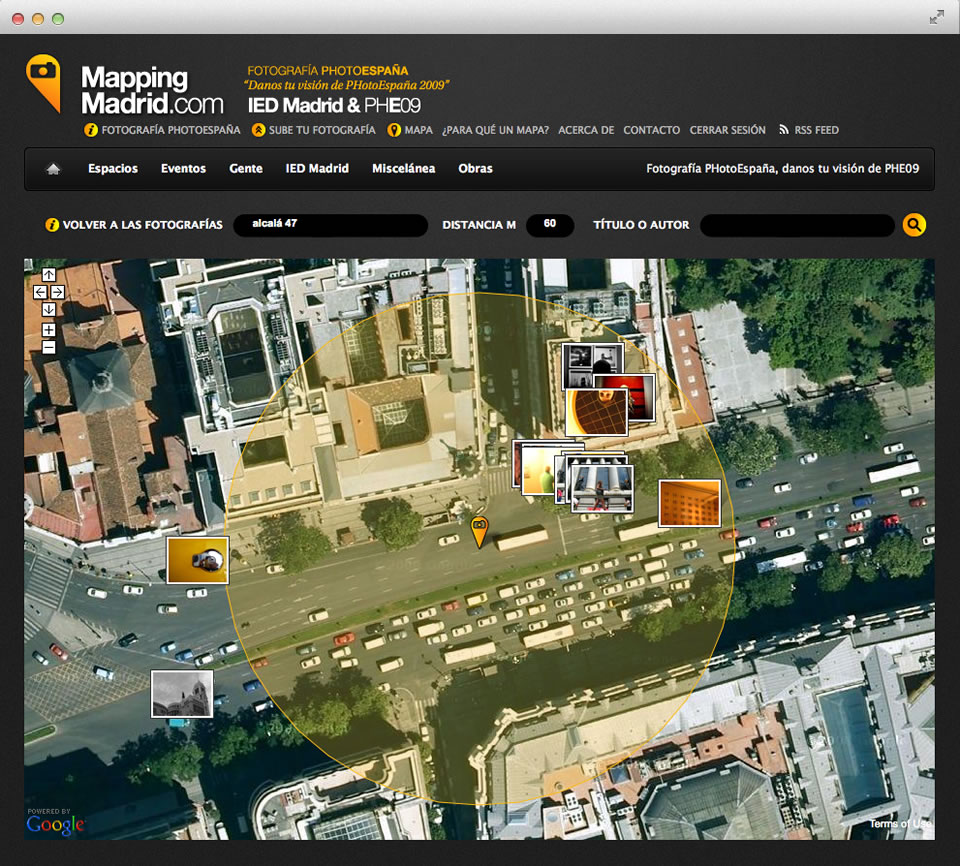Click Cerrar sesión to log out
Image resolution: width=960 pixels, height=866 pixels.
pyautogui.click(x=727, y=130)
